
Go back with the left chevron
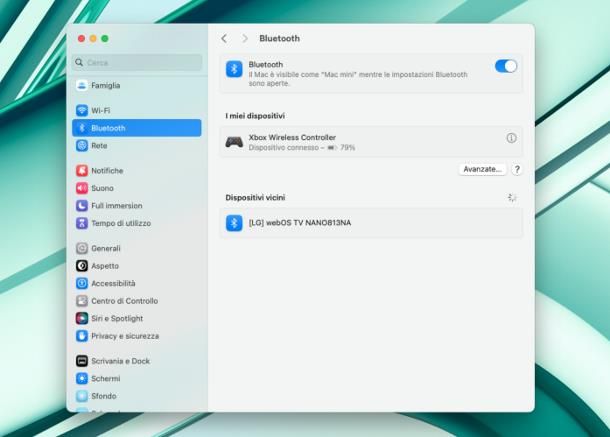(x=224, y=38)
